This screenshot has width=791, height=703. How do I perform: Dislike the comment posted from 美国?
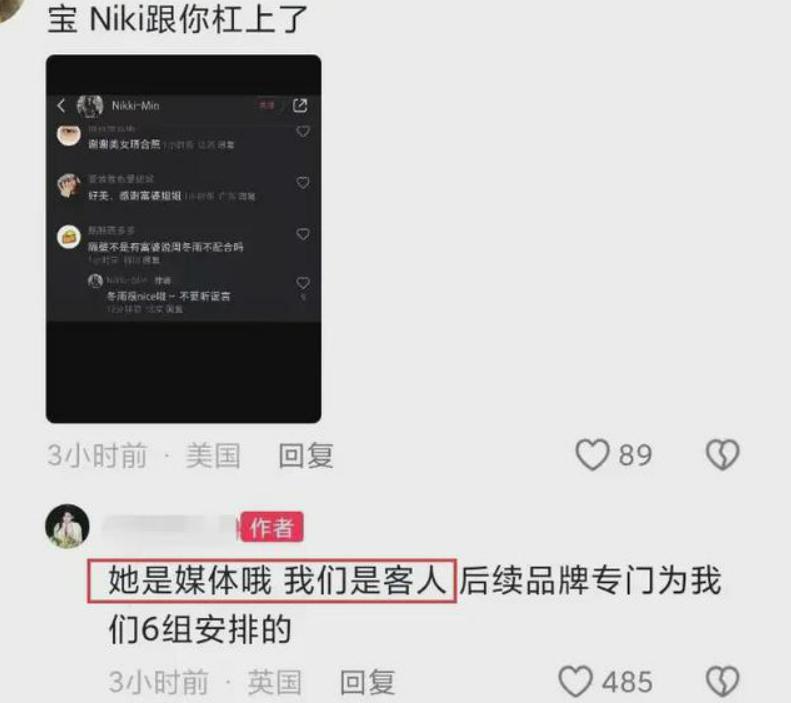pyautogui.click(x=722, y=455)
